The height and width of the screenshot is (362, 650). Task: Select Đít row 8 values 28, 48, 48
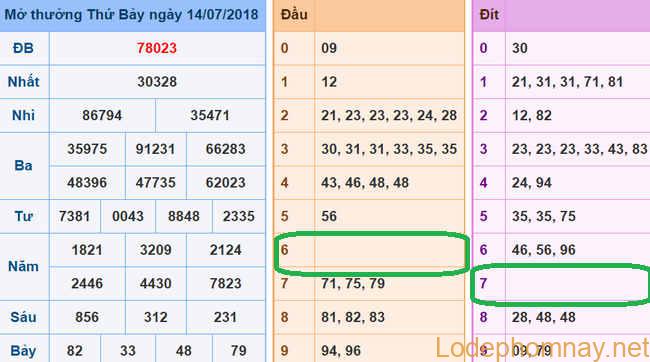(543, 317)
